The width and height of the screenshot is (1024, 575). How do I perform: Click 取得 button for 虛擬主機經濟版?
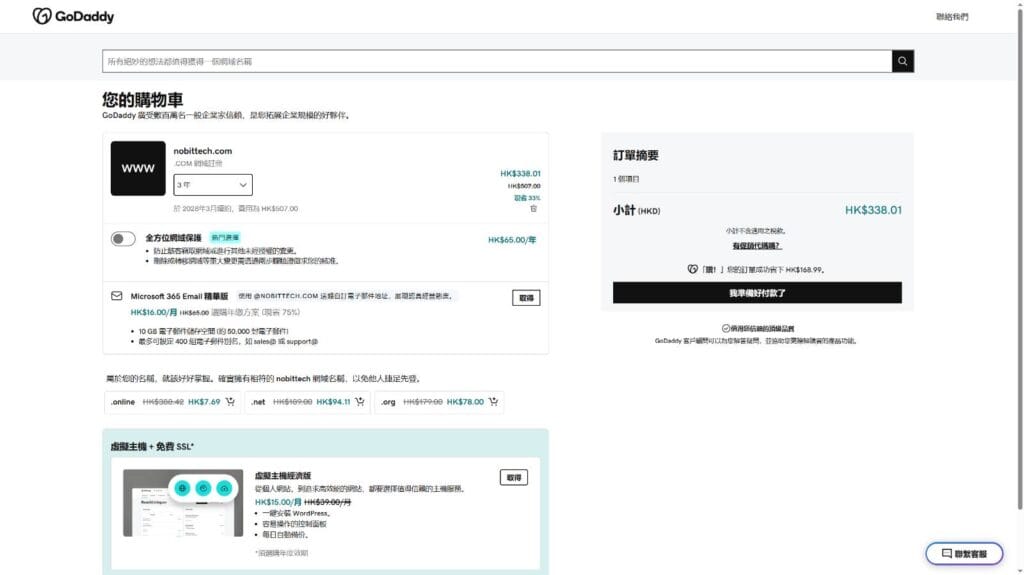pyautogui.click(x=514, y=478)
